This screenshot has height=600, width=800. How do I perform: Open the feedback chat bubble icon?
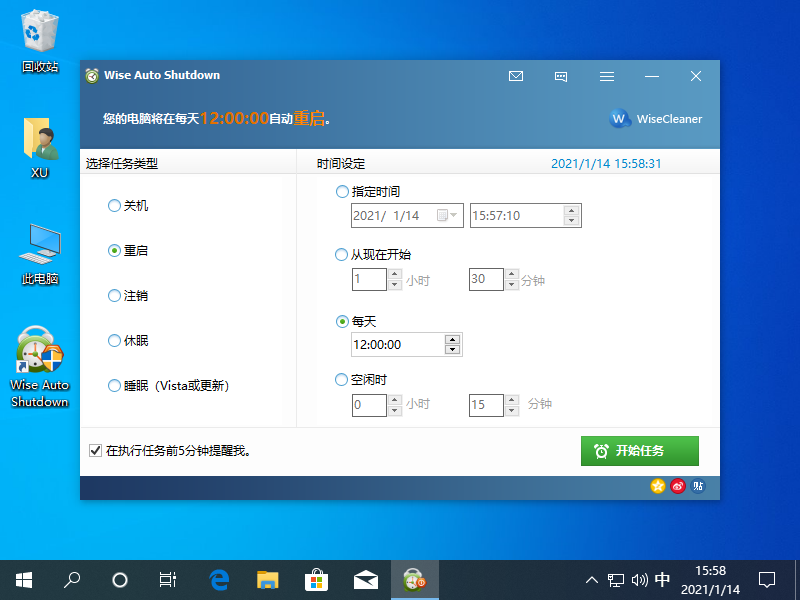561,76
